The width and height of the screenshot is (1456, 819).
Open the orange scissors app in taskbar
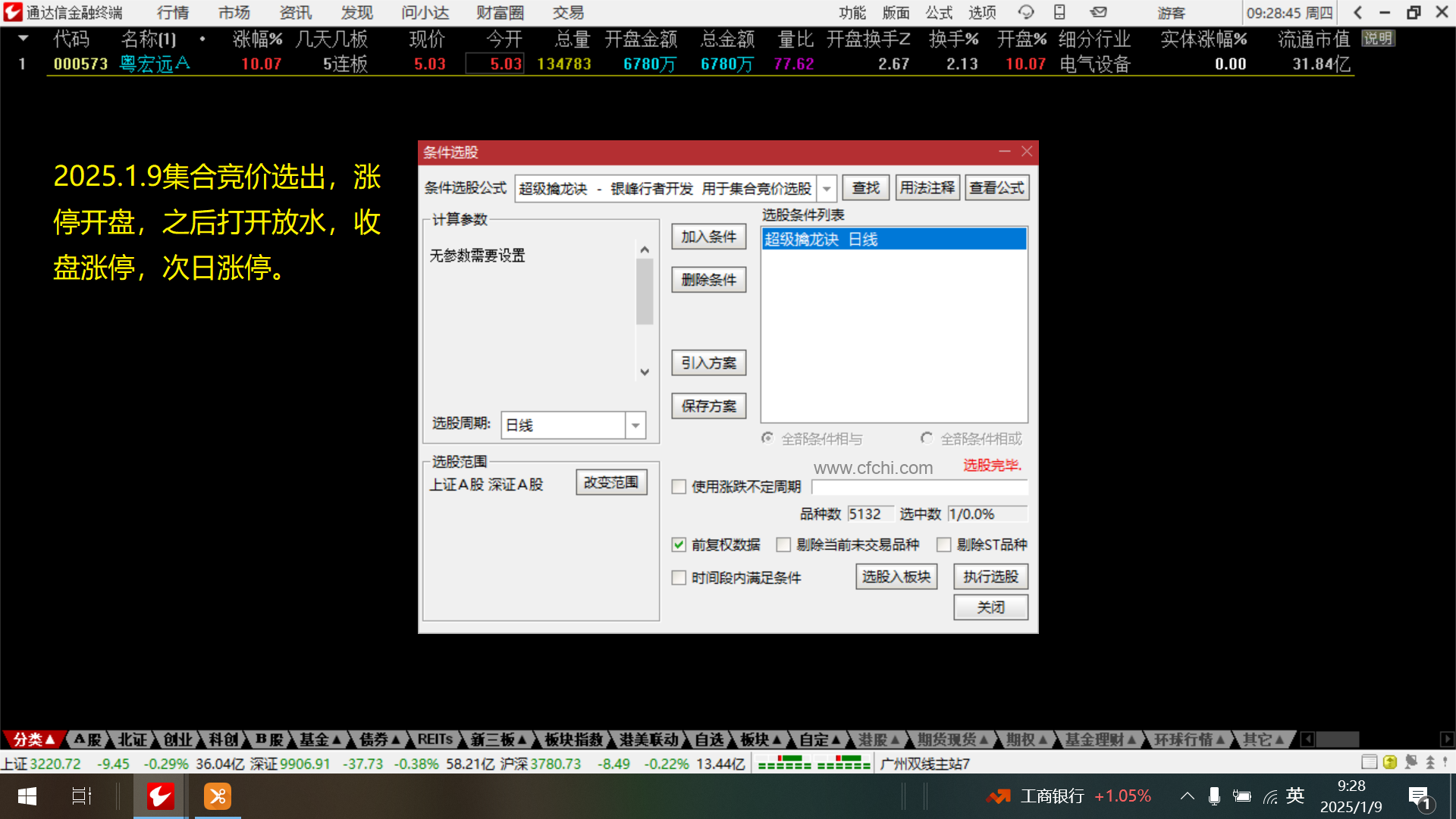click(x=218, y=796)
